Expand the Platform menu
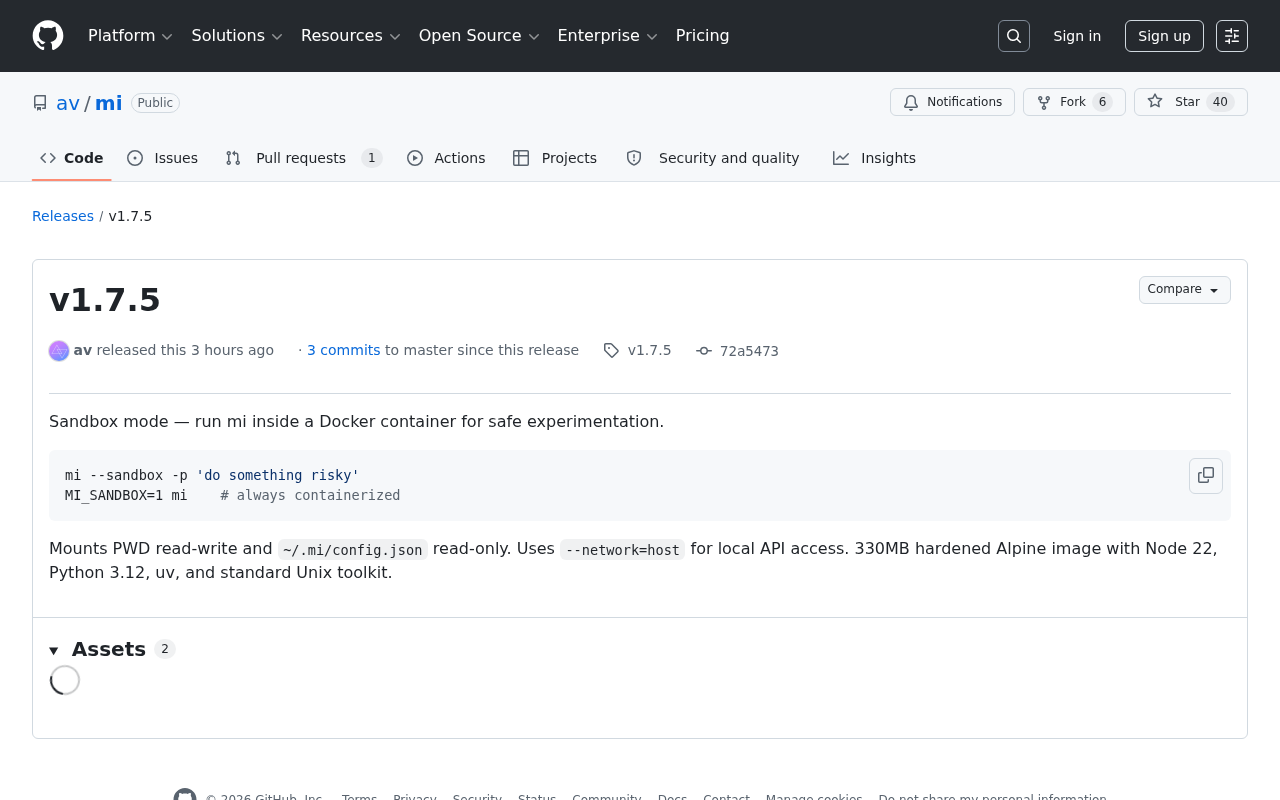Viewport: 1280px width, 800px height. coord(130,36)
